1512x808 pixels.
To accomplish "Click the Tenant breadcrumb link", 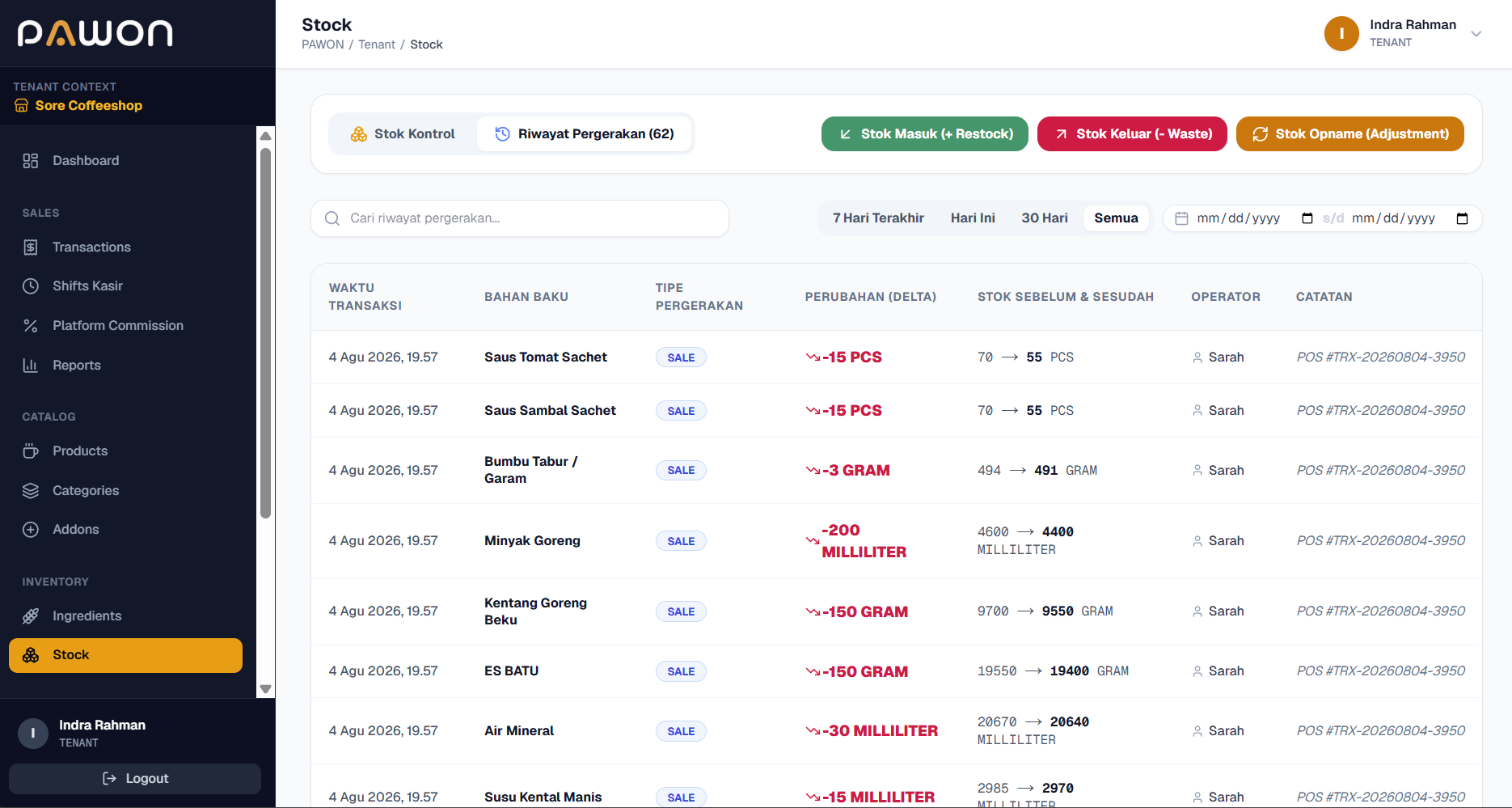I will pos(377,44).
